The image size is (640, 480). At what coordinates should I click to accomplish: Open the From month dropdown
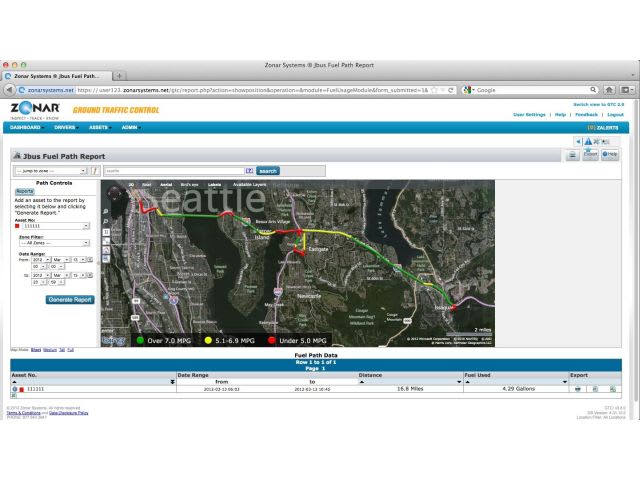[61, 260]
